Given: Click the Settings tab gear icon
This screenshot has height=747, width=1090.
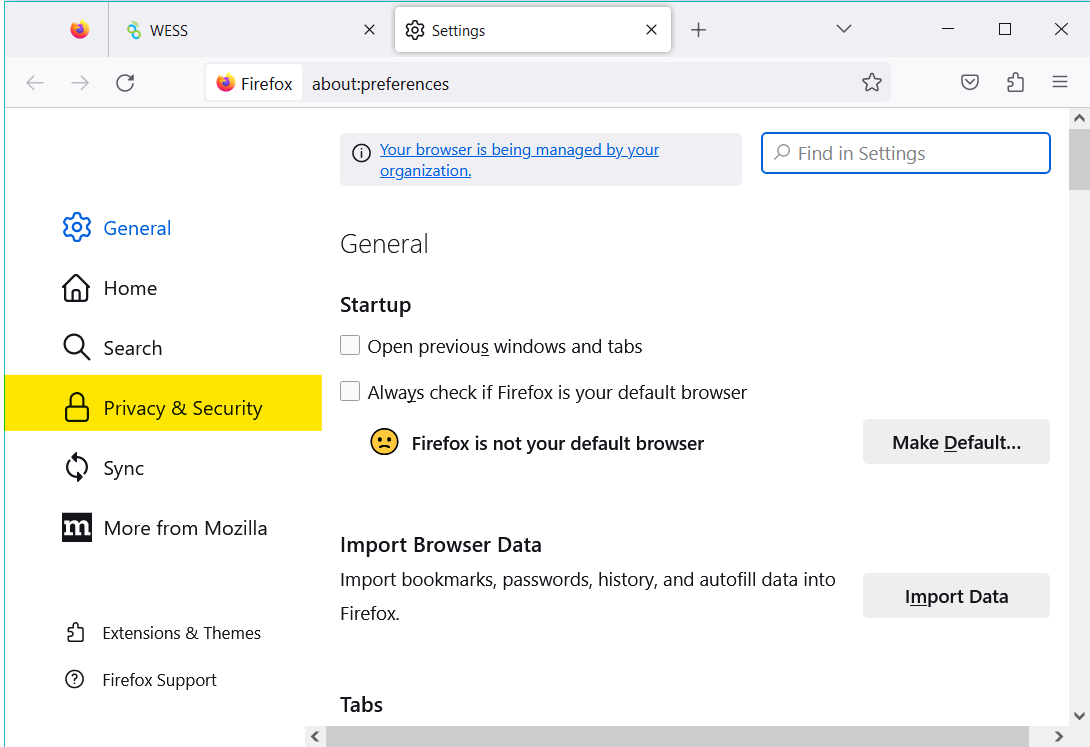Looking at the screenshot, I should point(415,30).
